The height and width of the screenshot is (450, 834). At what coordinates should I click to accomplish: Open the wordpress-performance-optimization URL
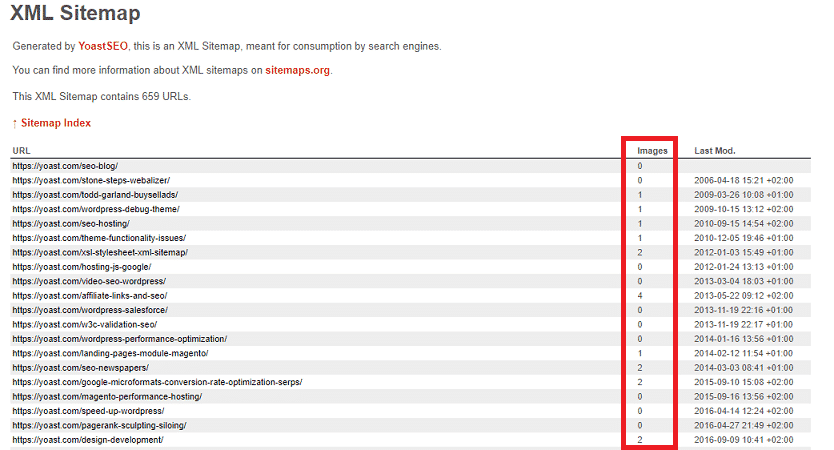pos(120,338)
